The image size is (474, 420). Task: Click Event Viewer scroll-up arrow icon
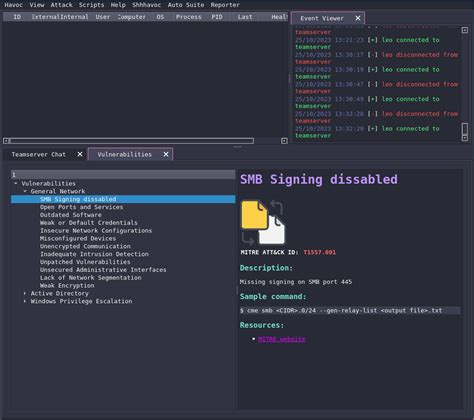click(465, 30)
